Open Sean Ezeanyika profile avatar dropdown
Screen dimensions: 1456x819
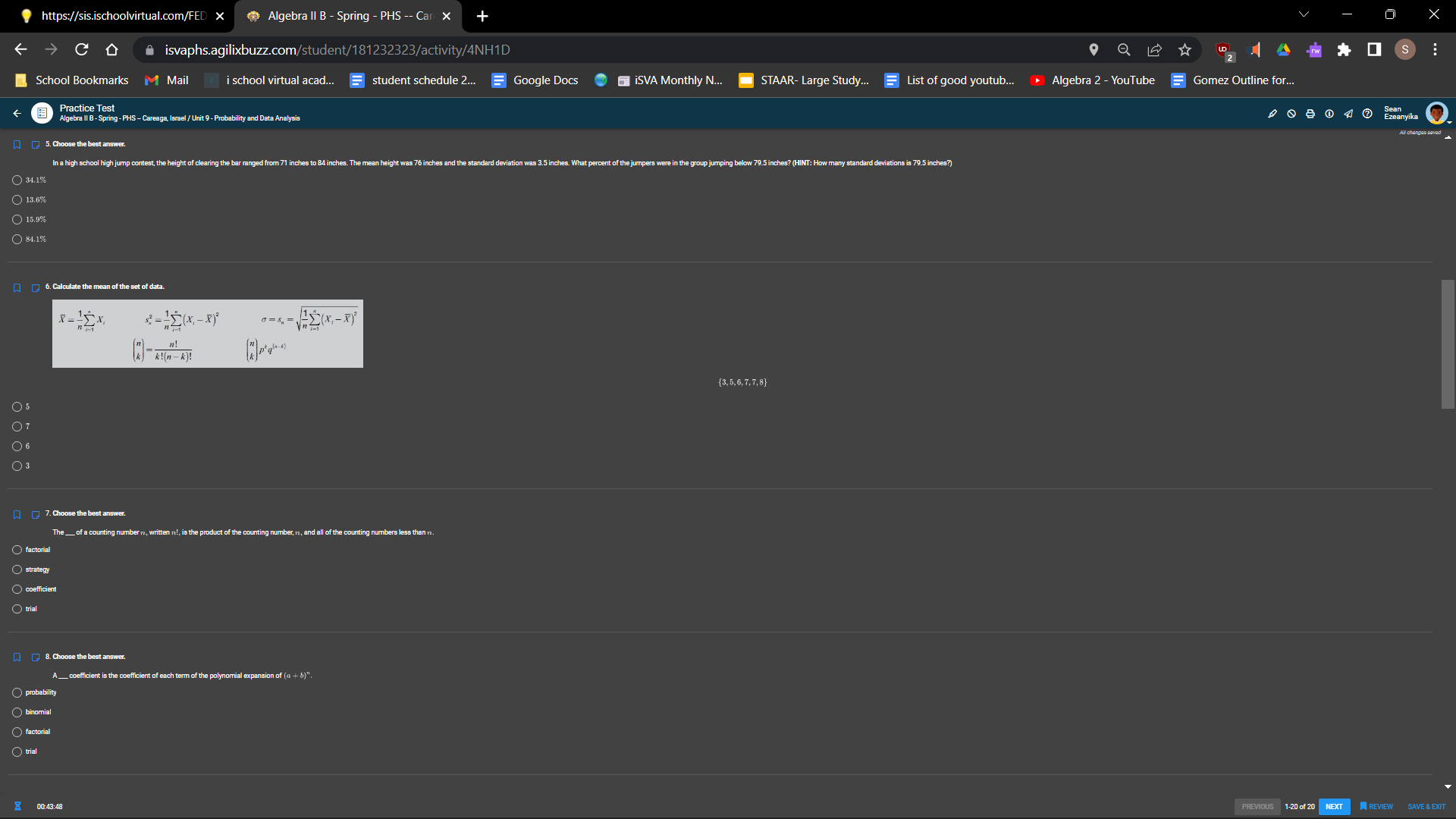coord(1437,114)
